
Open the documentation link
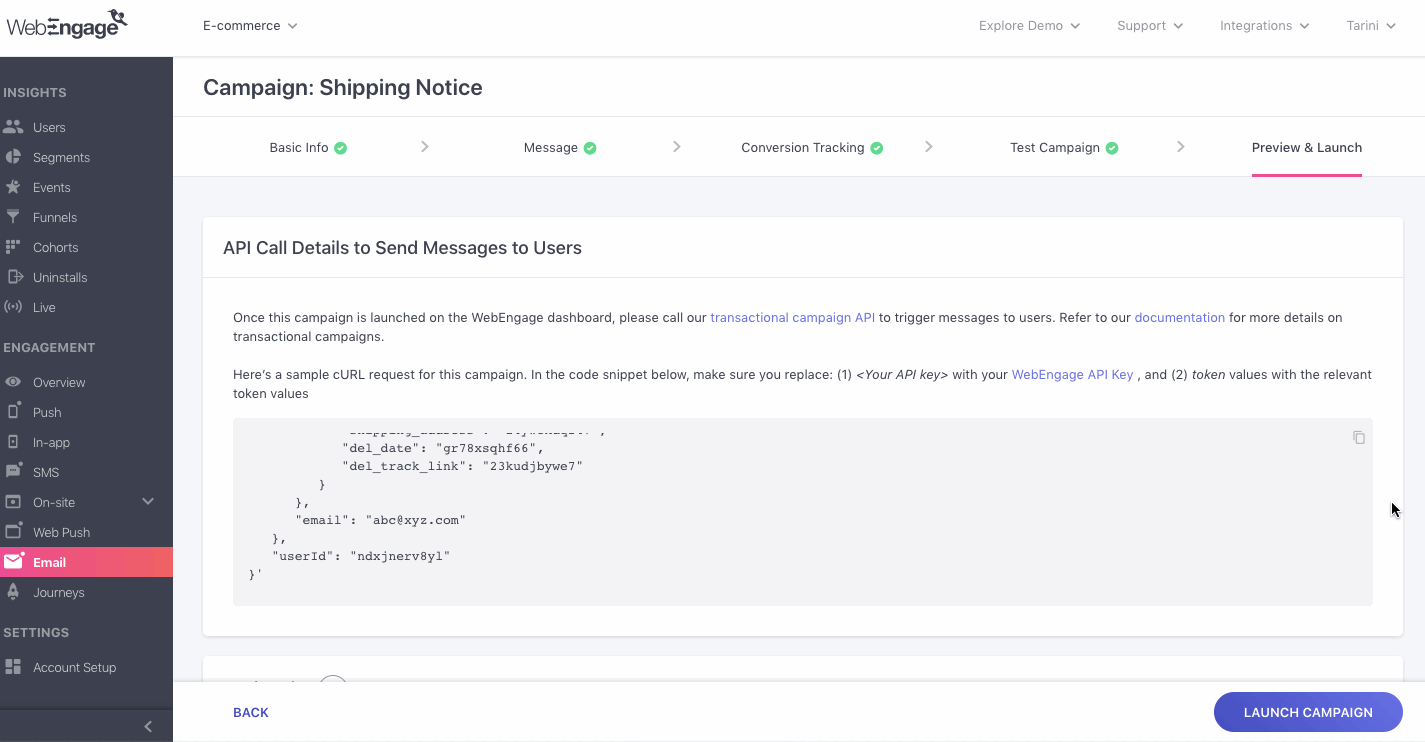pos(1179,317)
